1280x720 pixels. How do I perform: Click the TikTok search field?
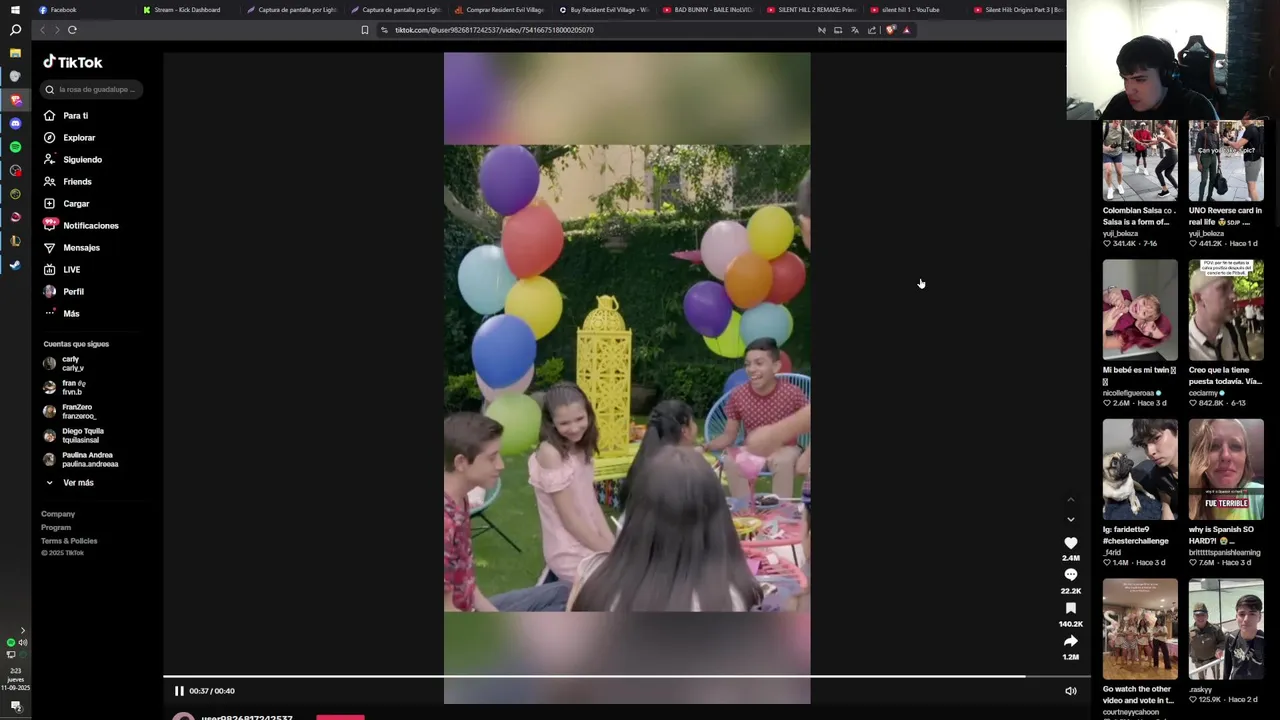coord(92,89)
